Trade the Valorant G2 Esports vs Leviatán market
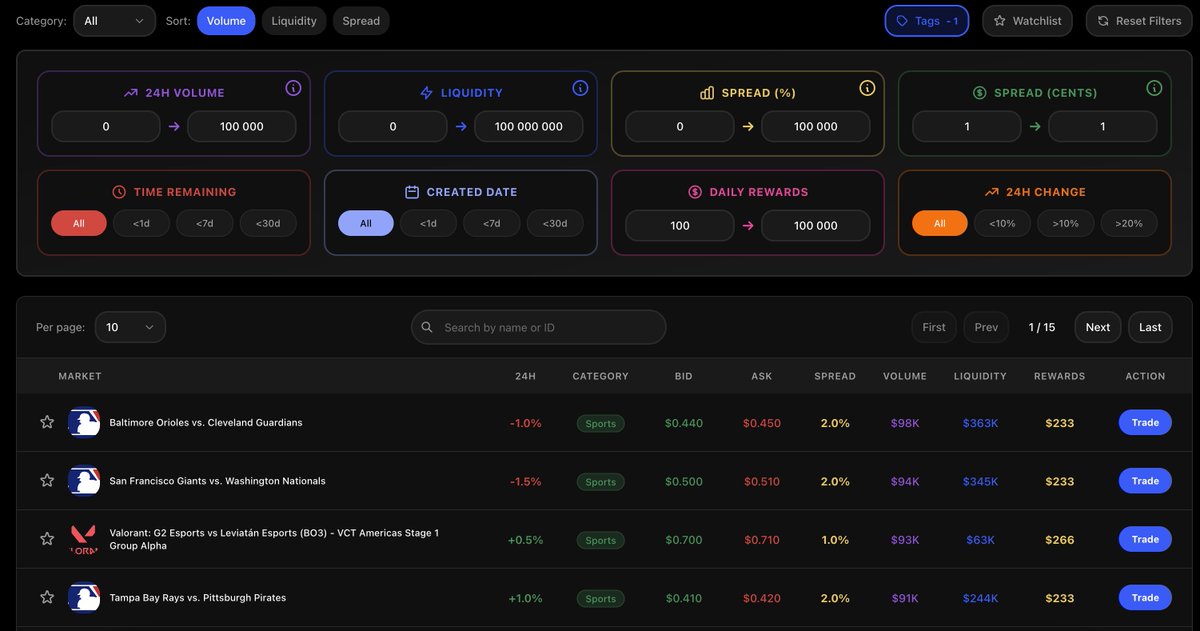The height and width of the screenshot is (631, 1200). pyautogui.click(x=1145, y=540)
